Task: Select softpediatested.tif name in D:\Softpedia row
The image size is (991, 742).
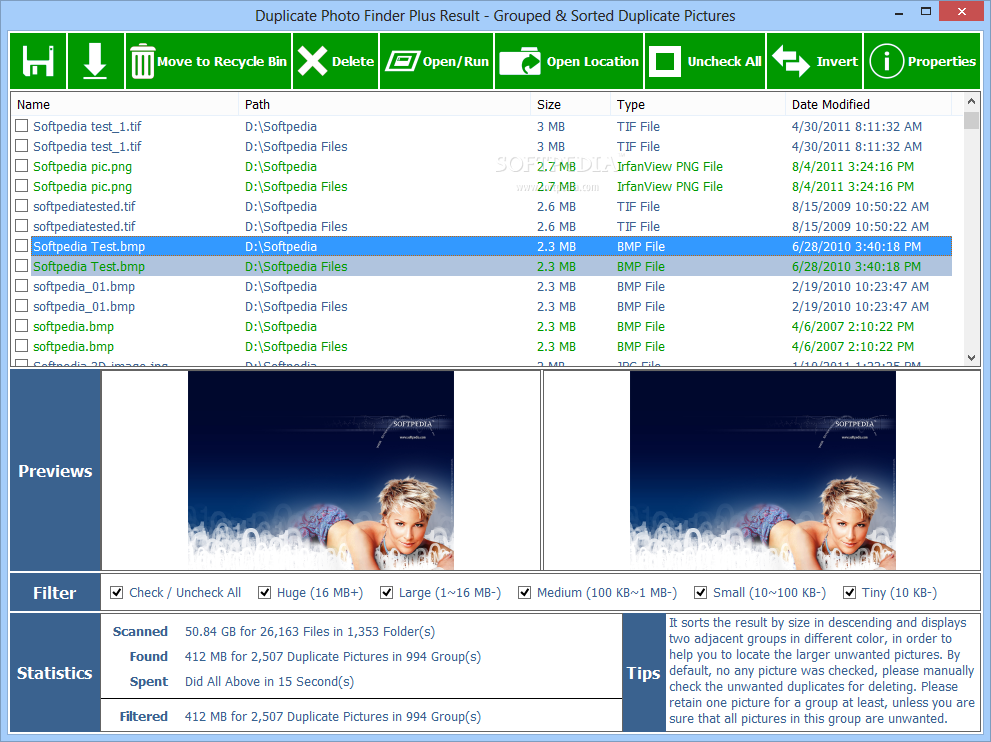Action: tap(84, 206)
